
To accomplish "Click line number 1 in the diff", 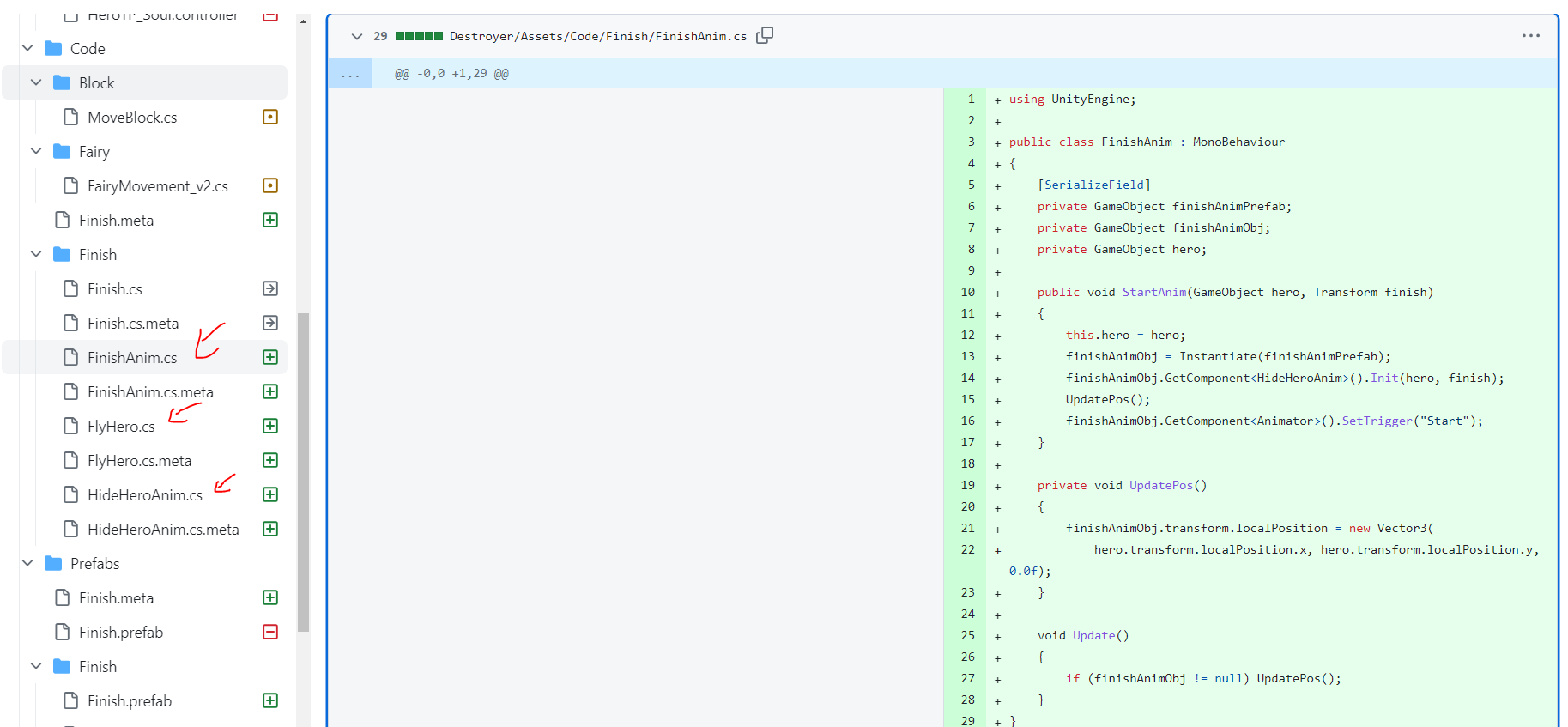I will click(971, 99).
